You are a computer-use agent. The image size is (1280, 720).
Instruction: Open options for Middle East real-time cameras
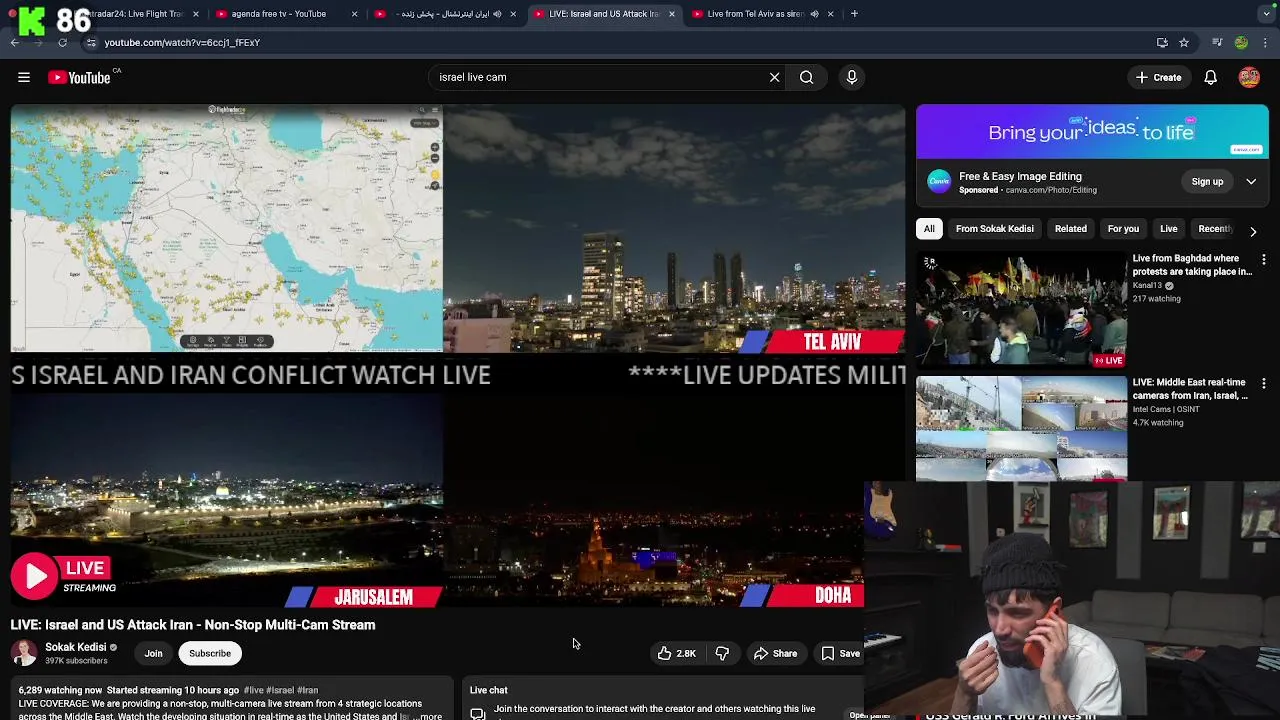click(x=1264, y=384)
